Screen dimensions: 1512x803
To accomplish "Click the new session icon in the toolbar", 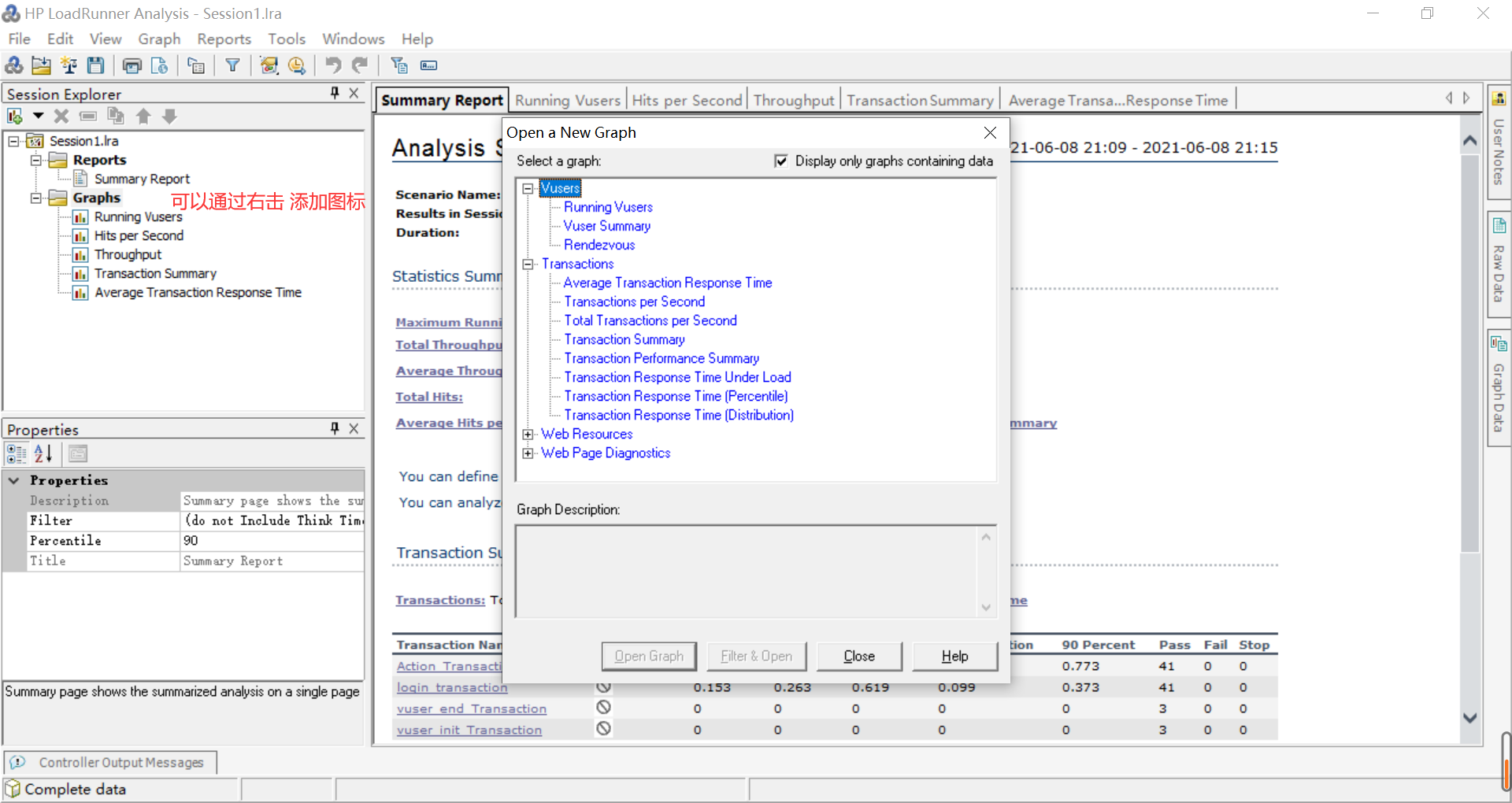I will point(13,65).
